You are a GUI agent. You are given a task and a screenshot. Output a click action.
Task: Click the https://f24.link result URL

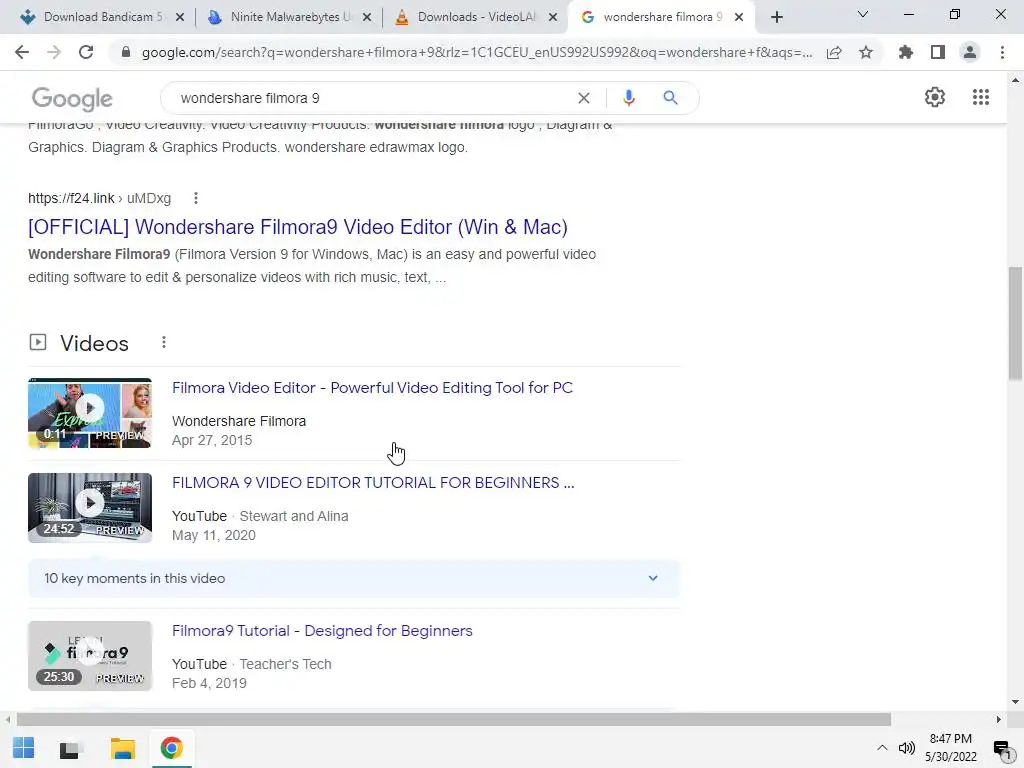click(99, 198)
